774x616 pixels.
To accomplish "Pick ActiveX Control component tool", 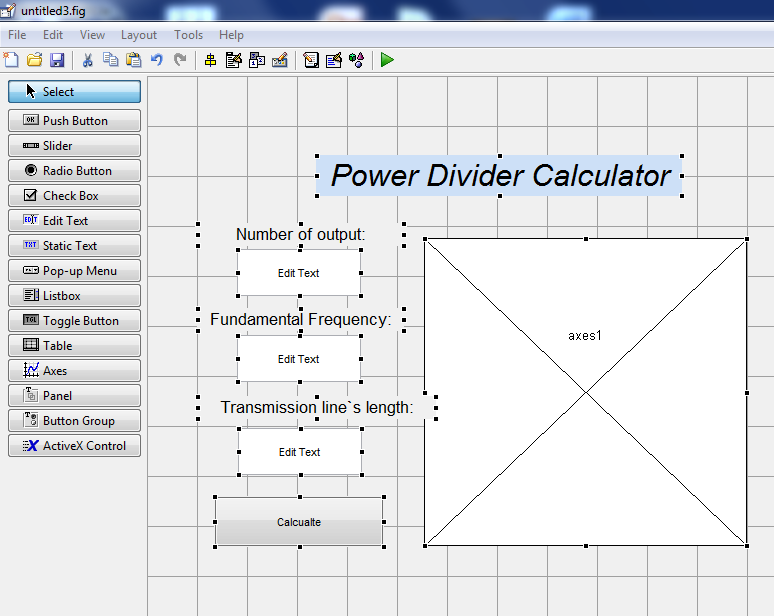I will [75, 446].
